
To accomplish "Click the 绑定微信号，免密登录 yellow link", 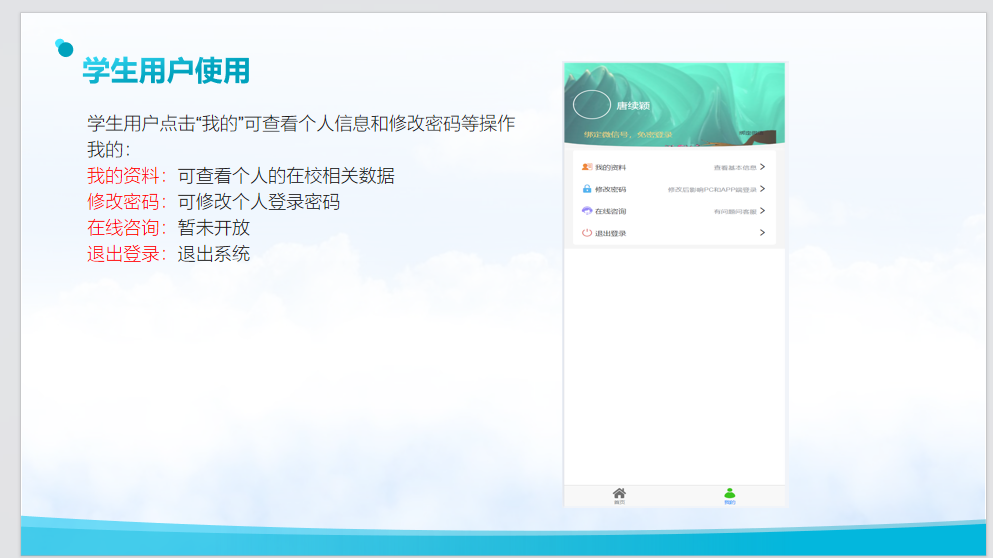I will [x=628, y=134].
